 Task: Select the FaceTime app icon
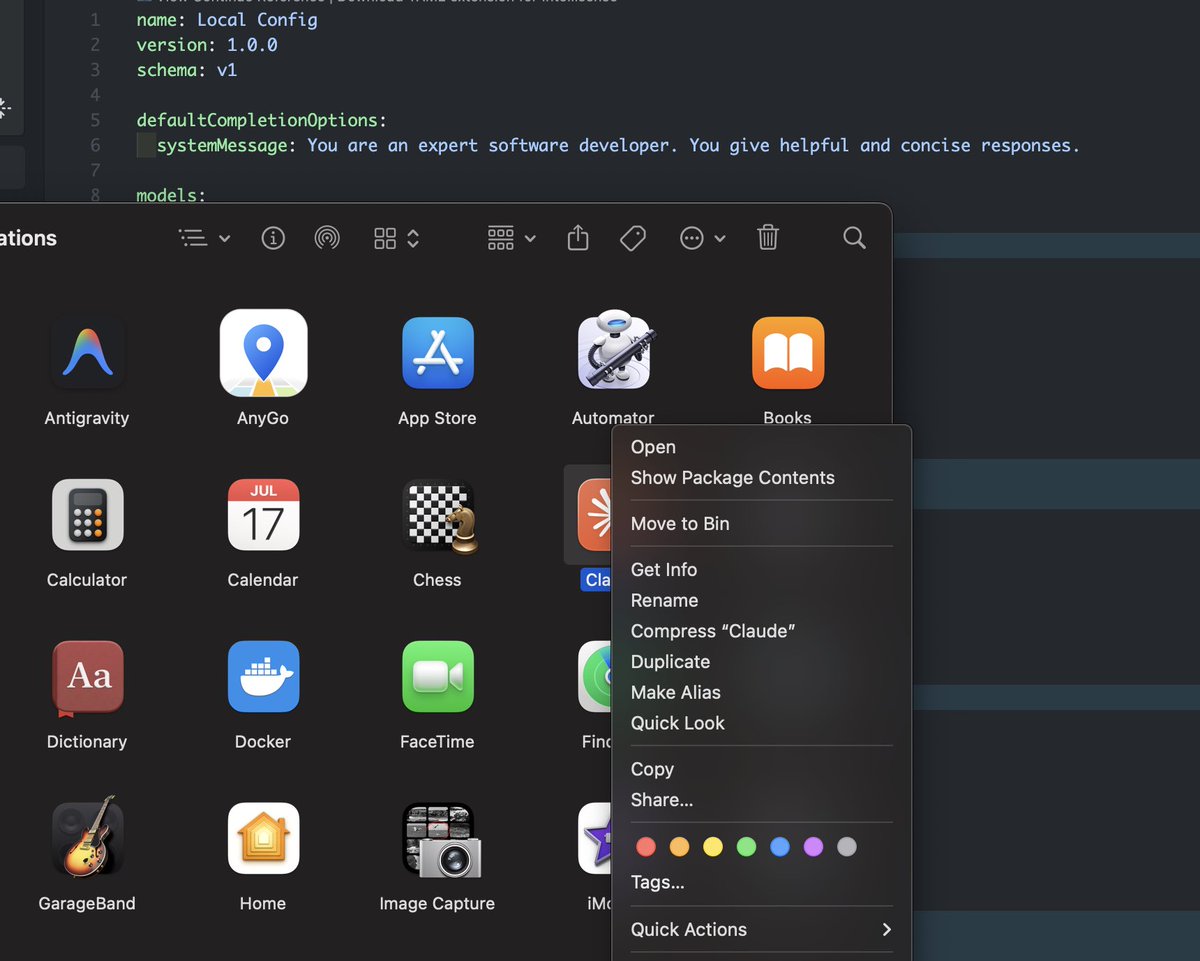pyautogui.click(x=437, y=677)
